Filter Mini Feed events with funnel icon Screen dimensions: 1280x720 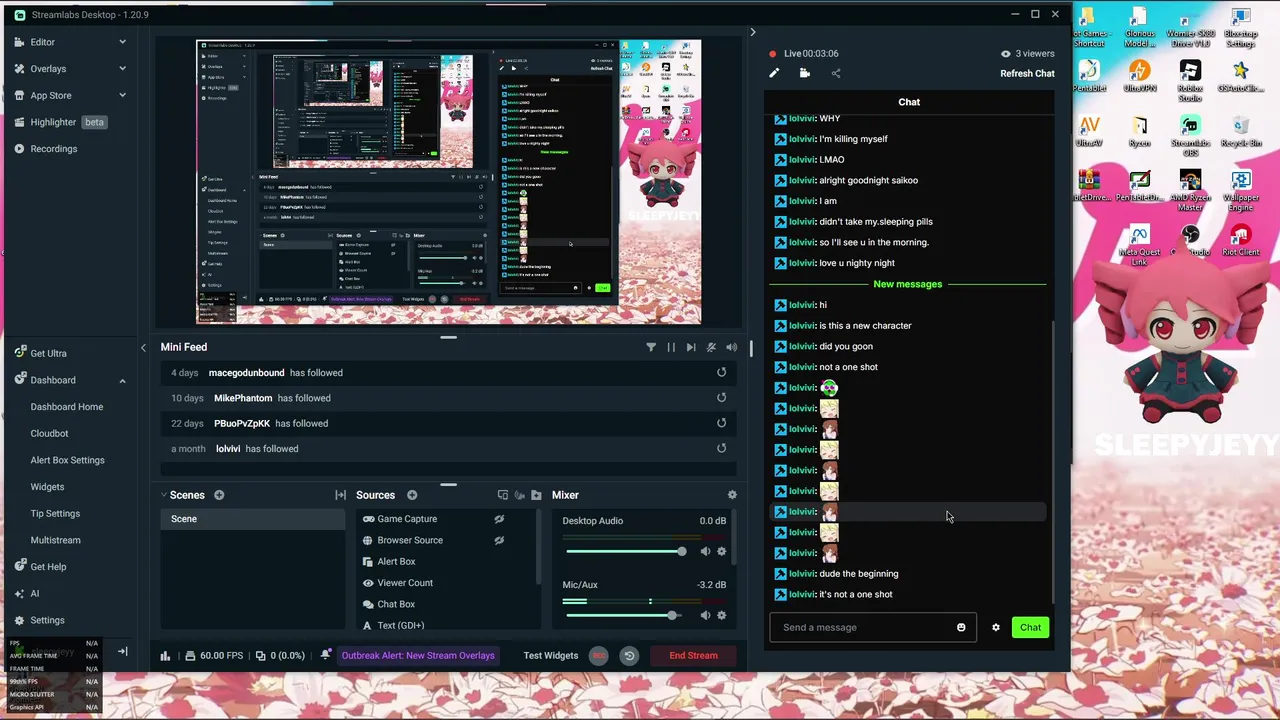(x=651, y=347)
